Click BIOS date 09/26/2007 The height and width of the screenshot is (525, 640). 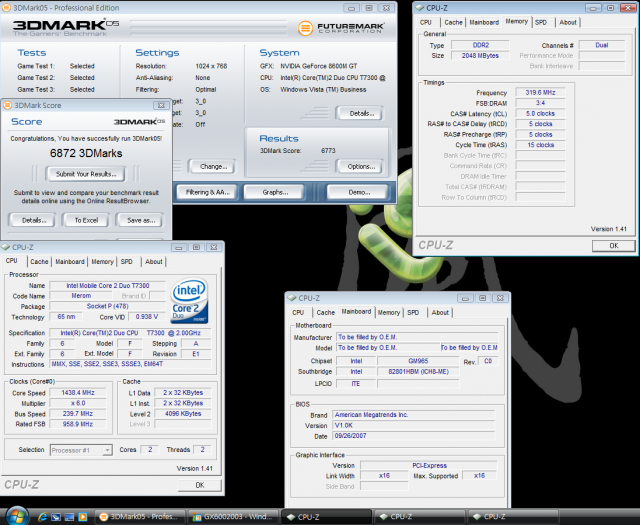point(413,436)
